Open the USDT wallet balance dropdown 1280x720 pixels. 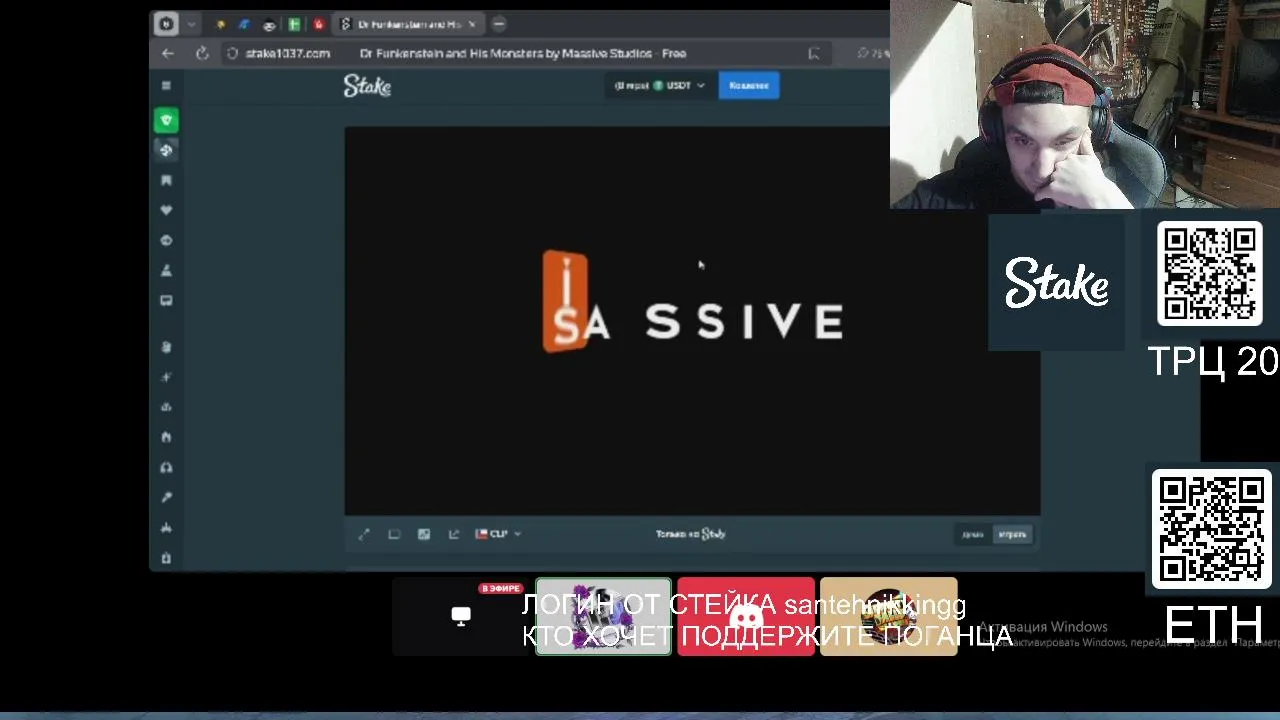tap(660, 86)
